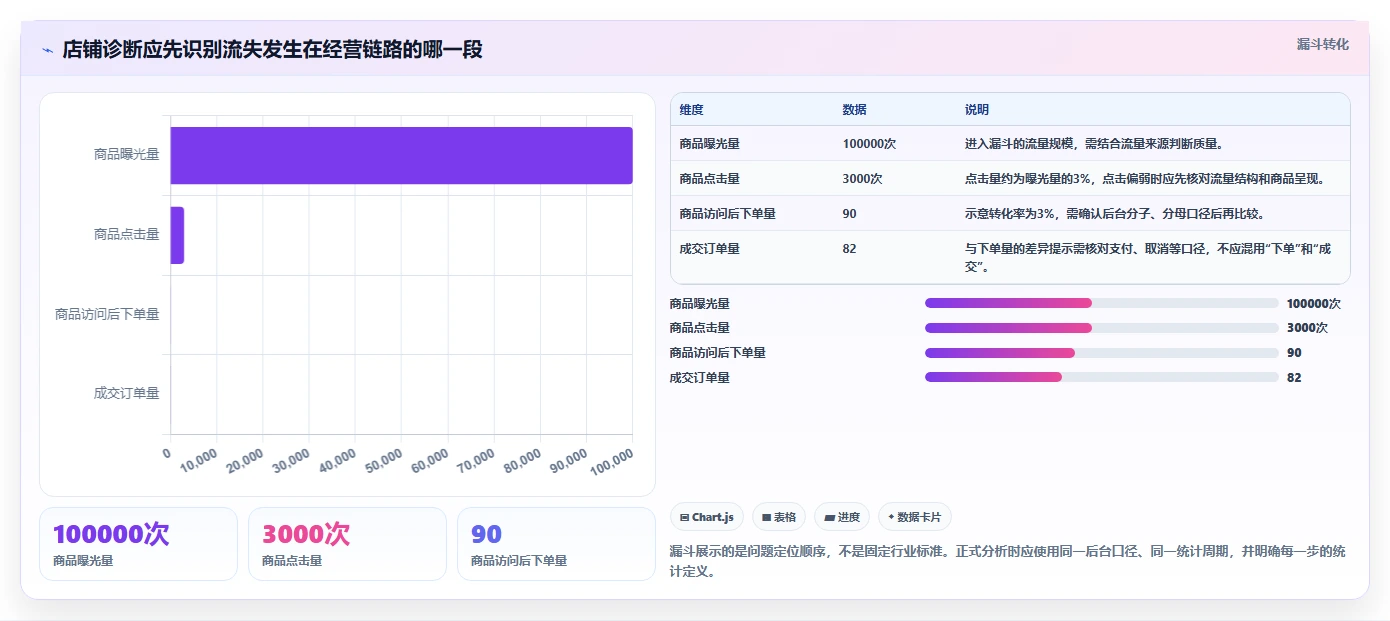1390x621 pixels.
Task: Click the 数据 column header in the table
Action: pos(854,109)
